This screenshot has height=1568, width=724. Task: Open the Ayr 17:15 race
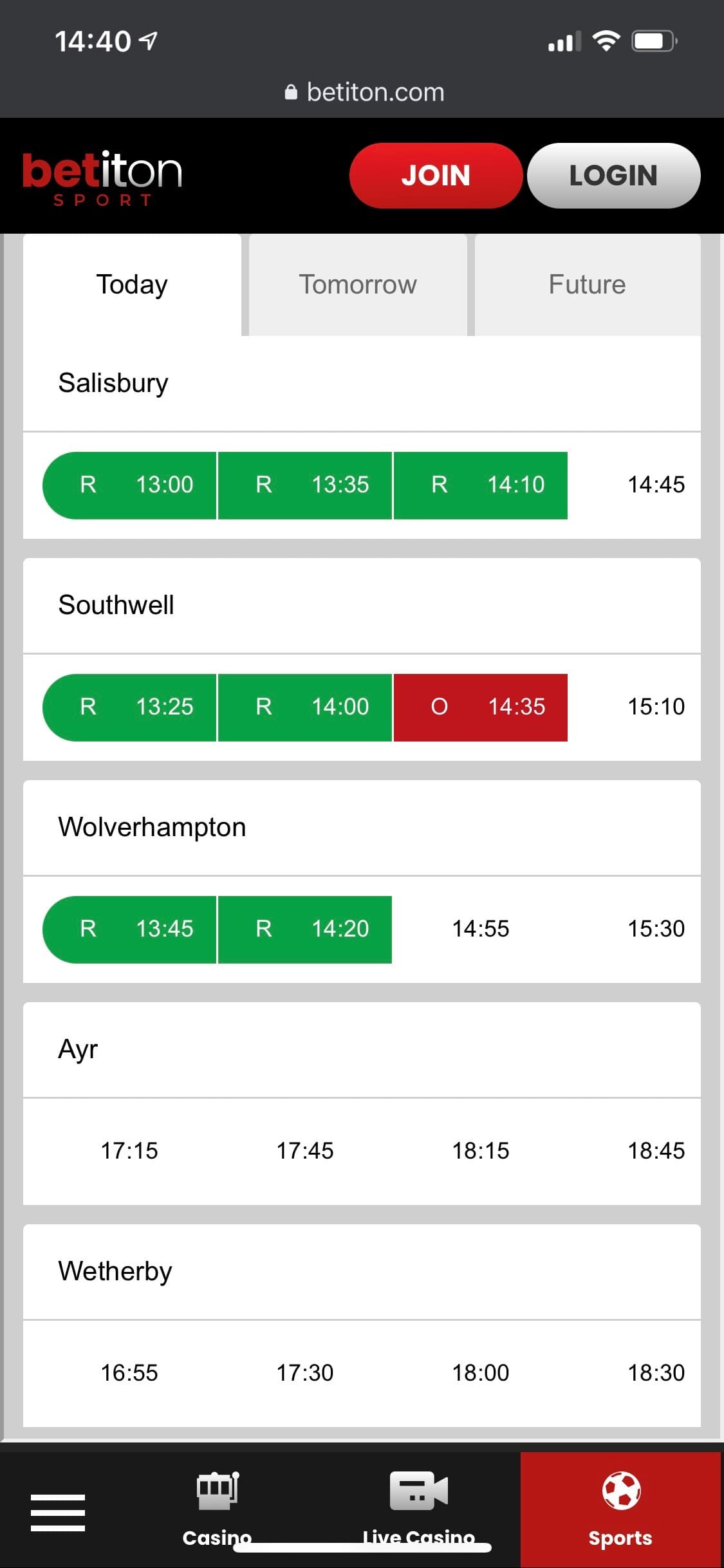[129, 1151]
